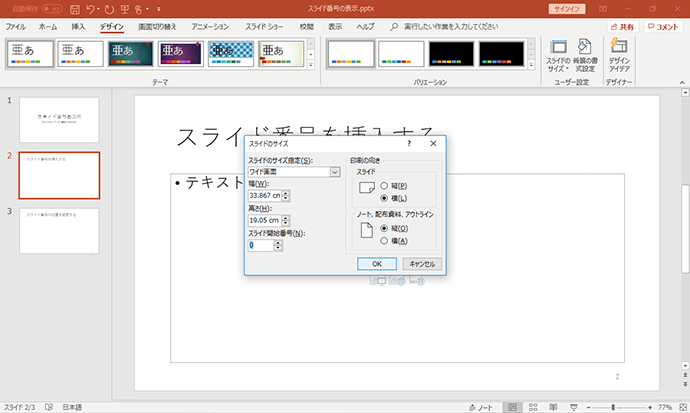Screen dimensions: 690x413
Task: Select the purple gradient theme thumbnail
Action: click(x=181, y=54)
